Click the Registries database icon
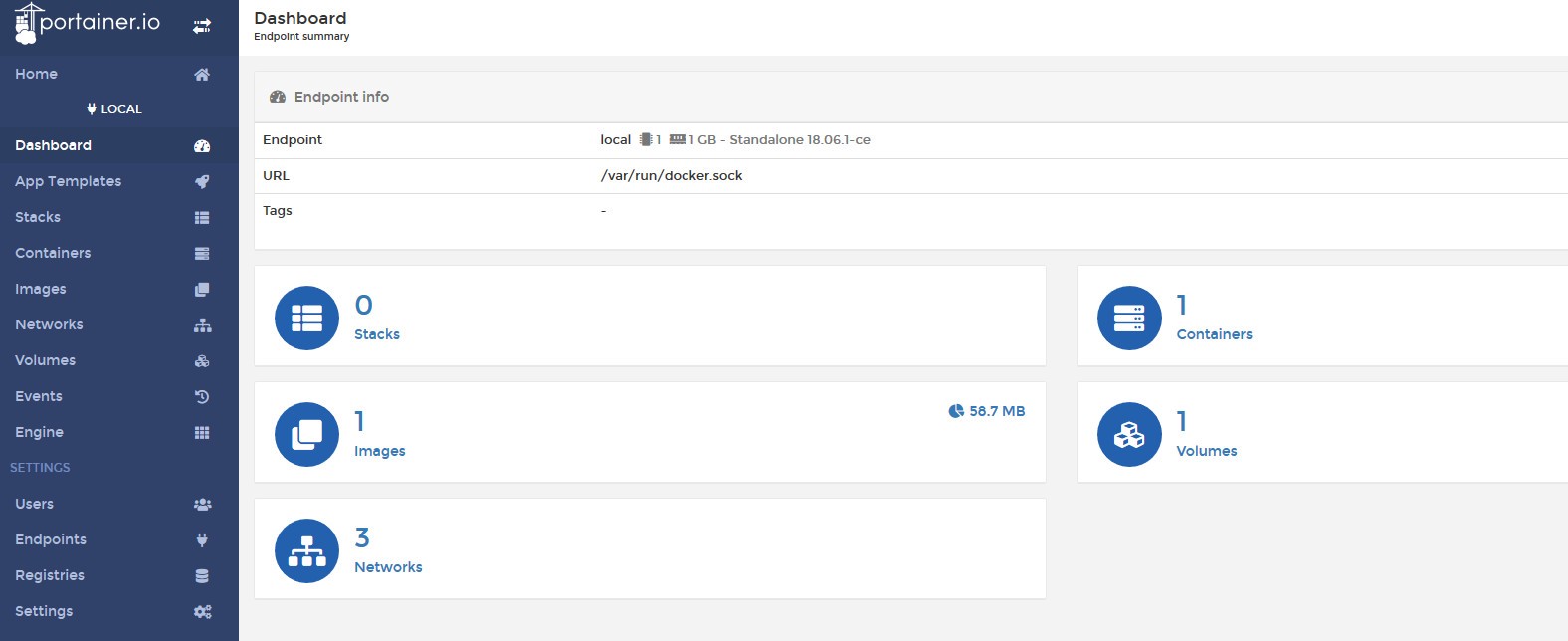This screenshot has width=1568, height=641. [x=202, y=576]
